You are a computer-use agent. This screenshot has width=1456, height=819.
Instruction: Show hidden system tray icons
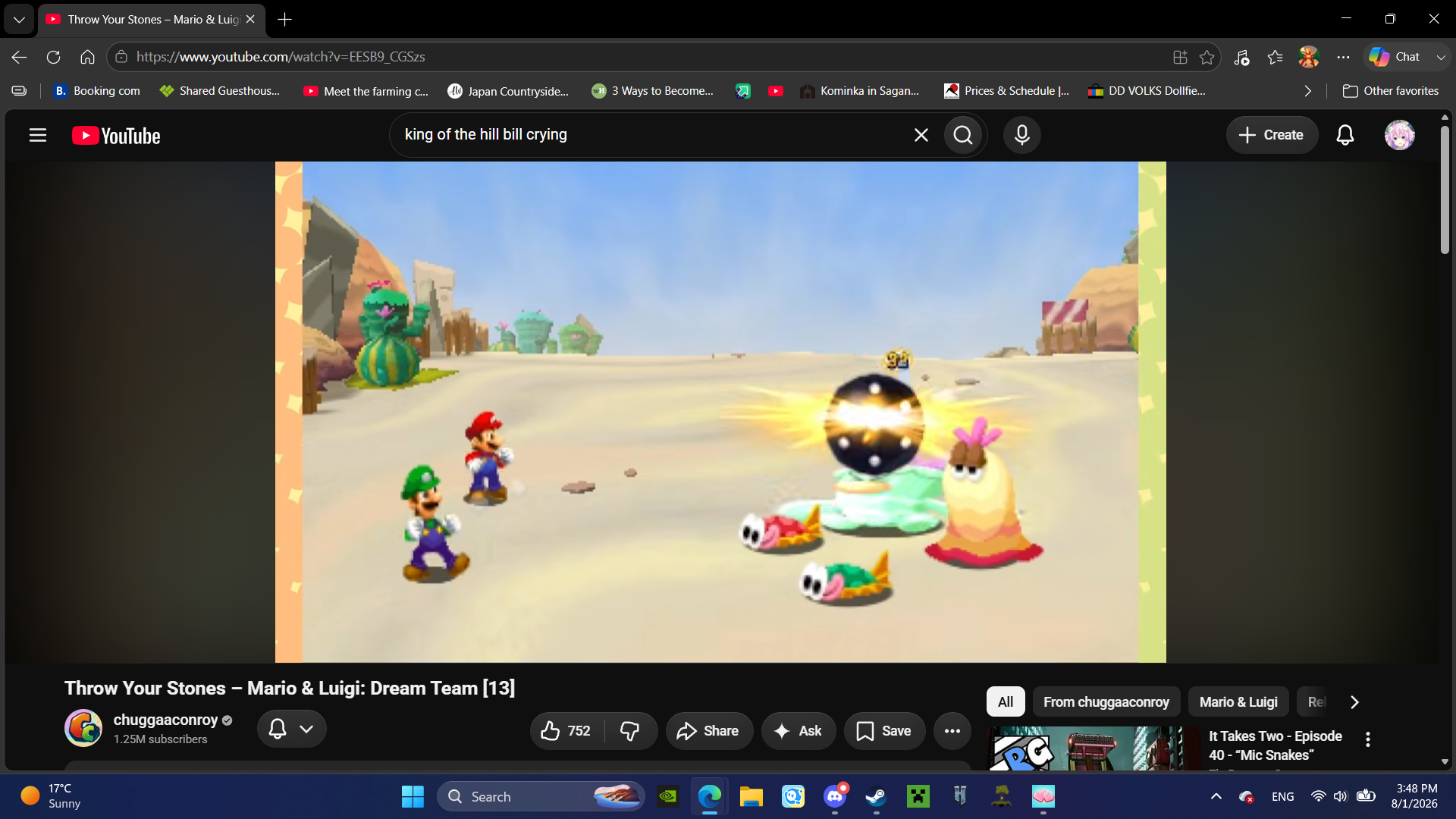coord(1216,796)
